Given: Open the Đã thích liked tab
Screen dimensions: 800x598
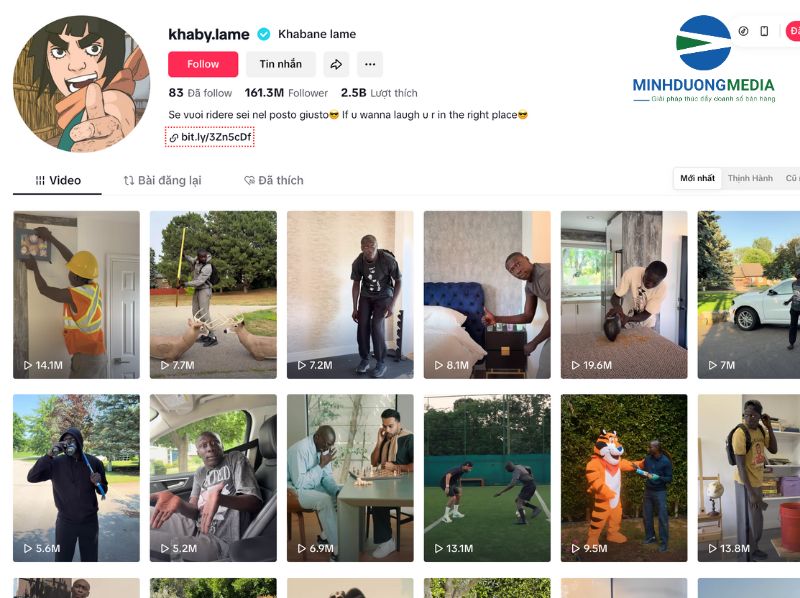Looking at the screenshot, I should 274,181.
